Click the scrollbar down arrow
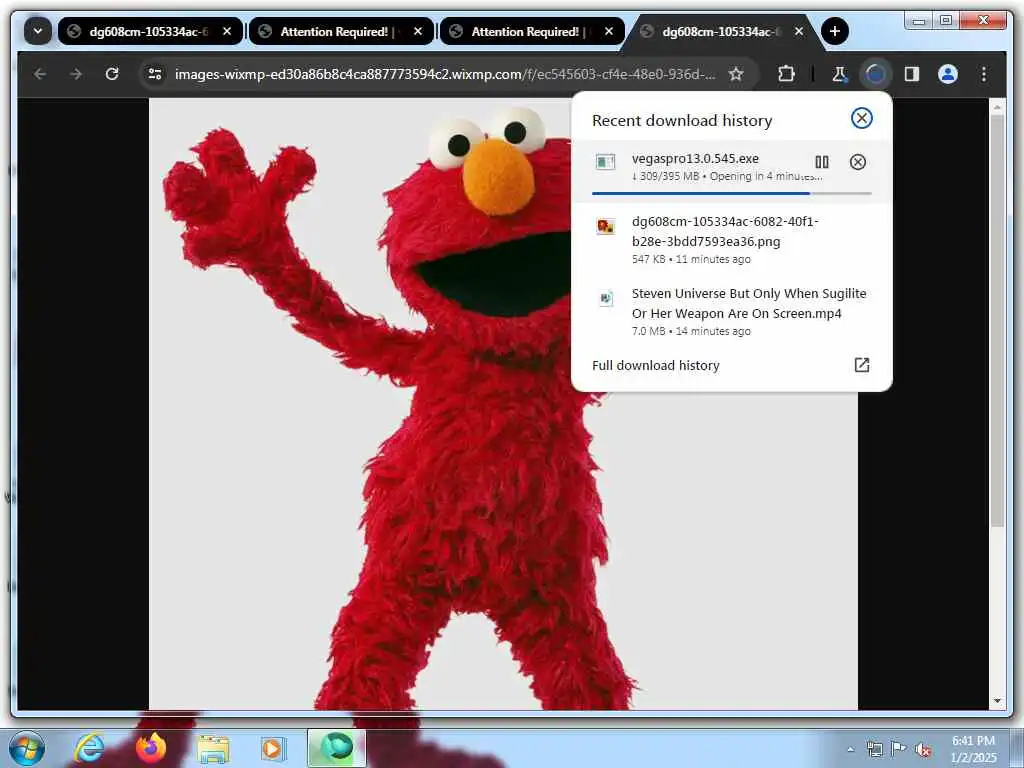 pyautogui.click(x=997, y=701)
